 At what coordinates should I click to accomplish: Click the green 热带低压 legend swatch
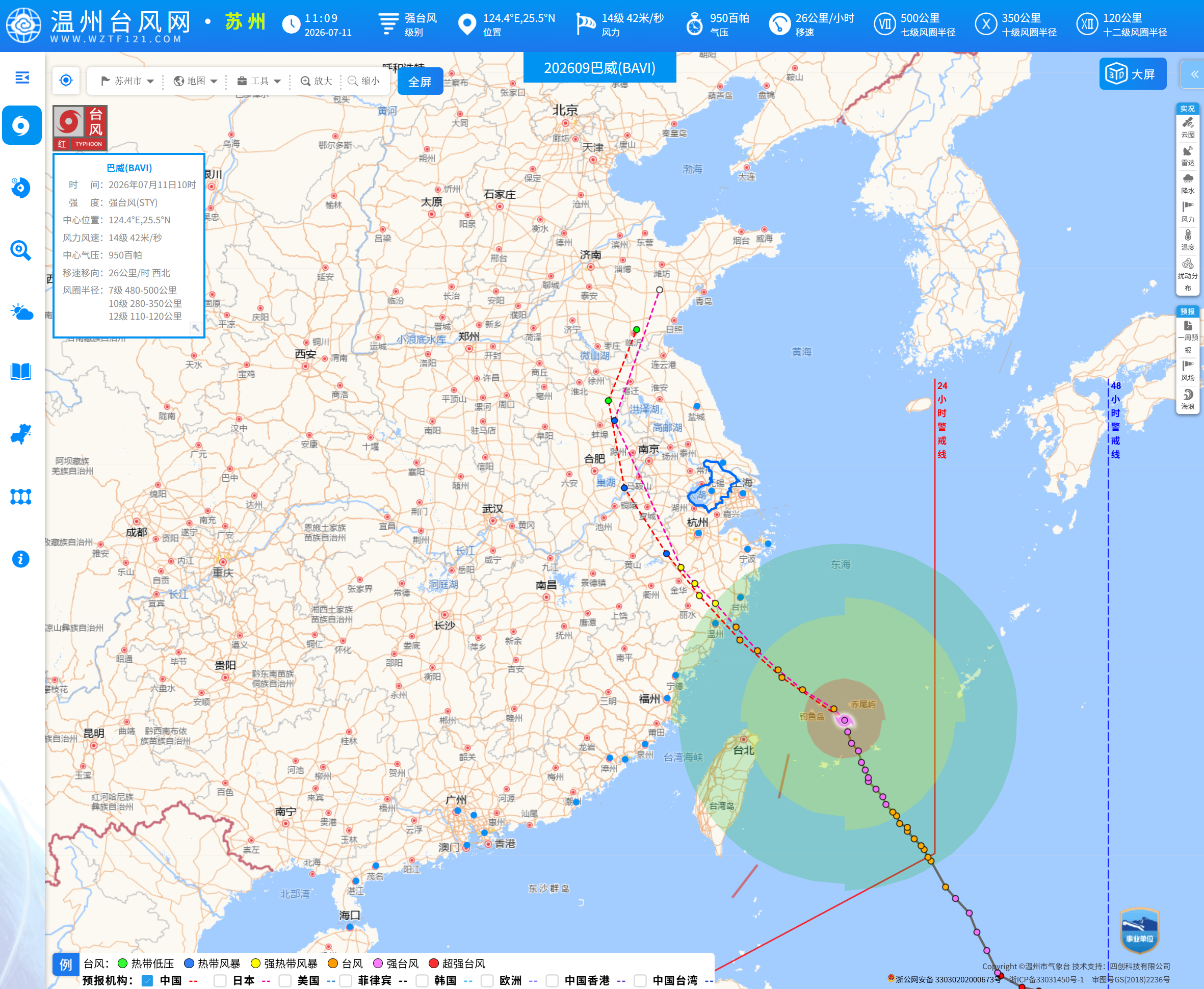click(x=122, y=964)
